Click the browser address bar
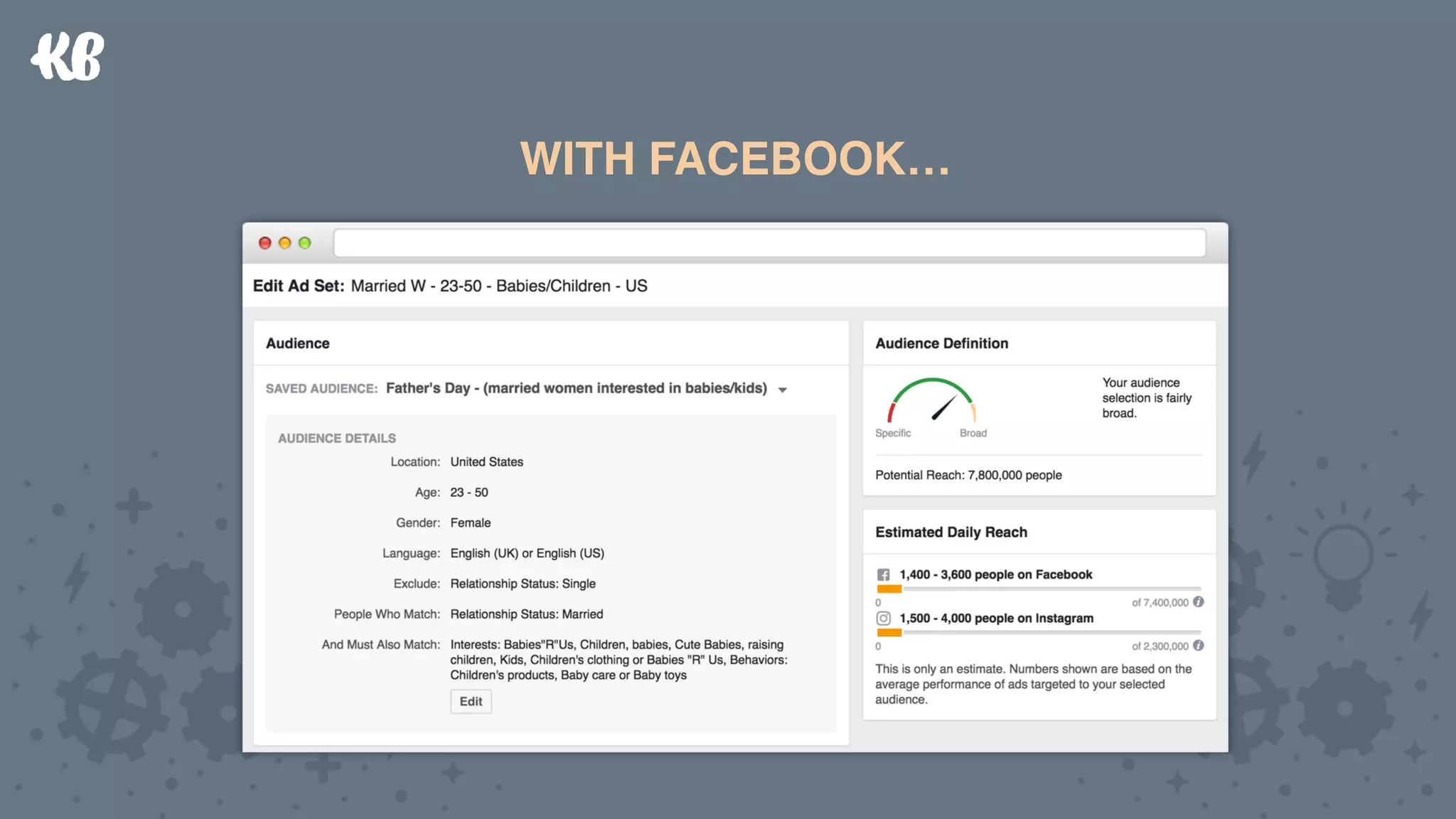Image resolution: width=1456 pixels, height=819 pixels. tap(769, 243)
